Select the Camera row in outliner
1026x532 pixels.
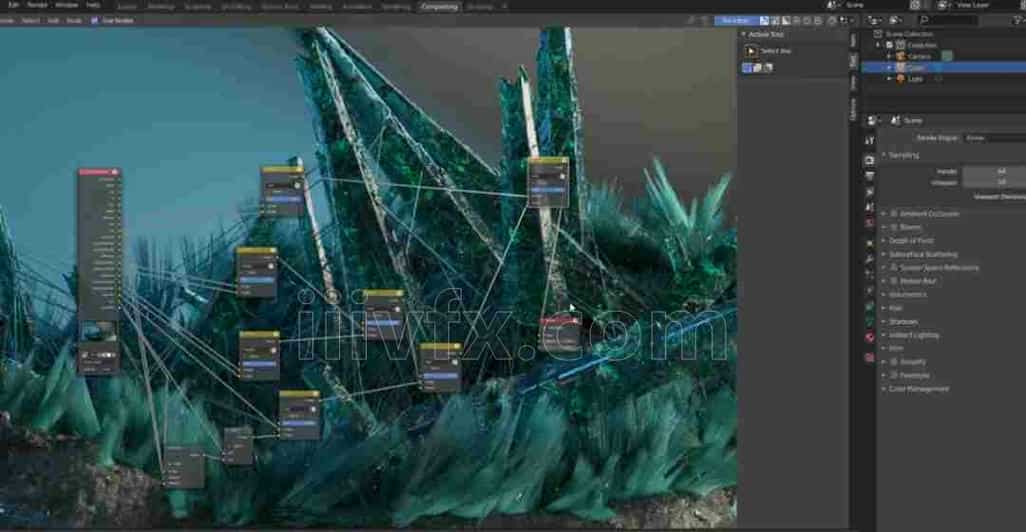[x=944, y=56]
